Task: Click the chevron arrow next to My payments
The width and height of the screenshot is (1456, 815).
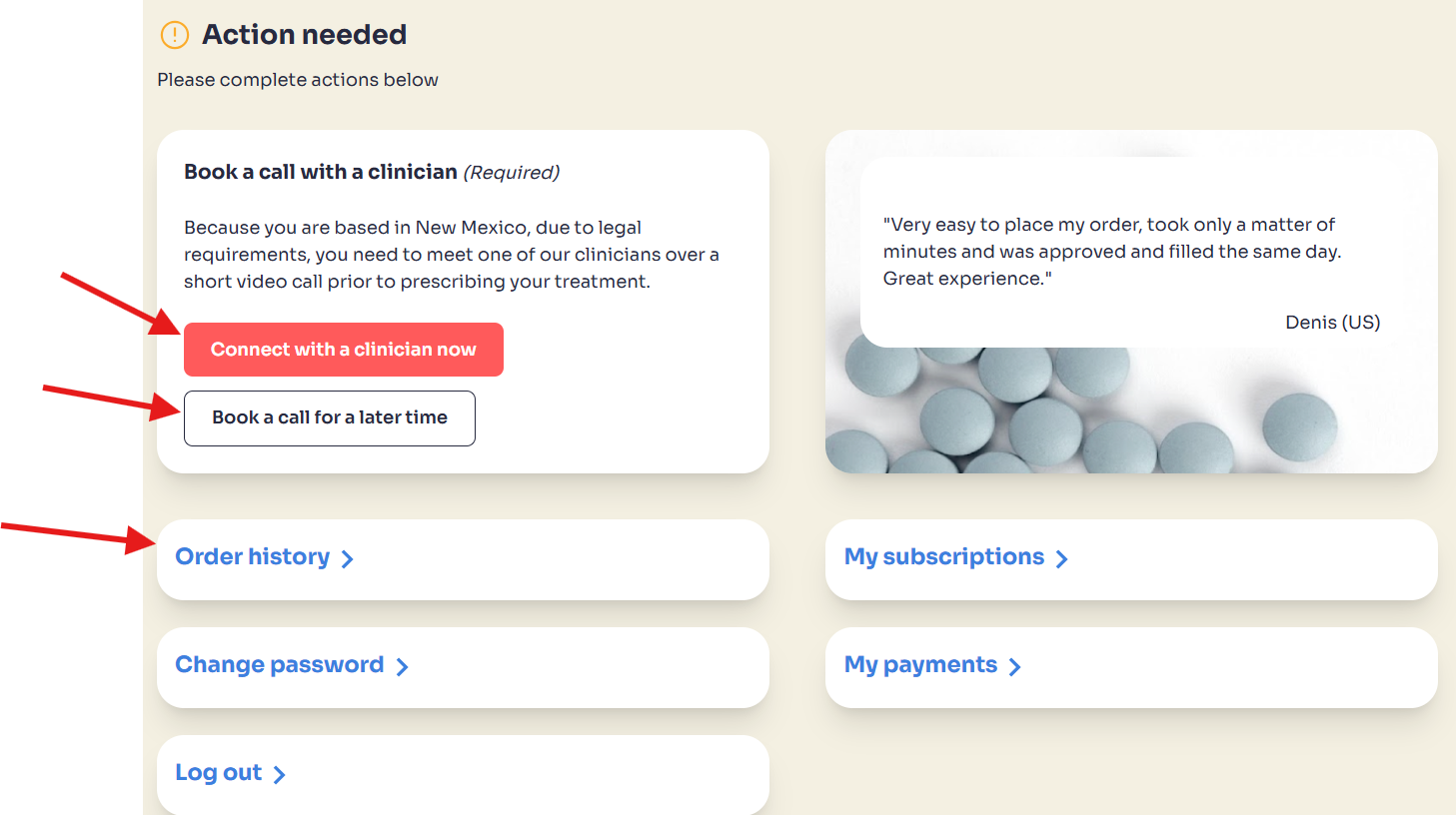Action: click(1015, 667)
